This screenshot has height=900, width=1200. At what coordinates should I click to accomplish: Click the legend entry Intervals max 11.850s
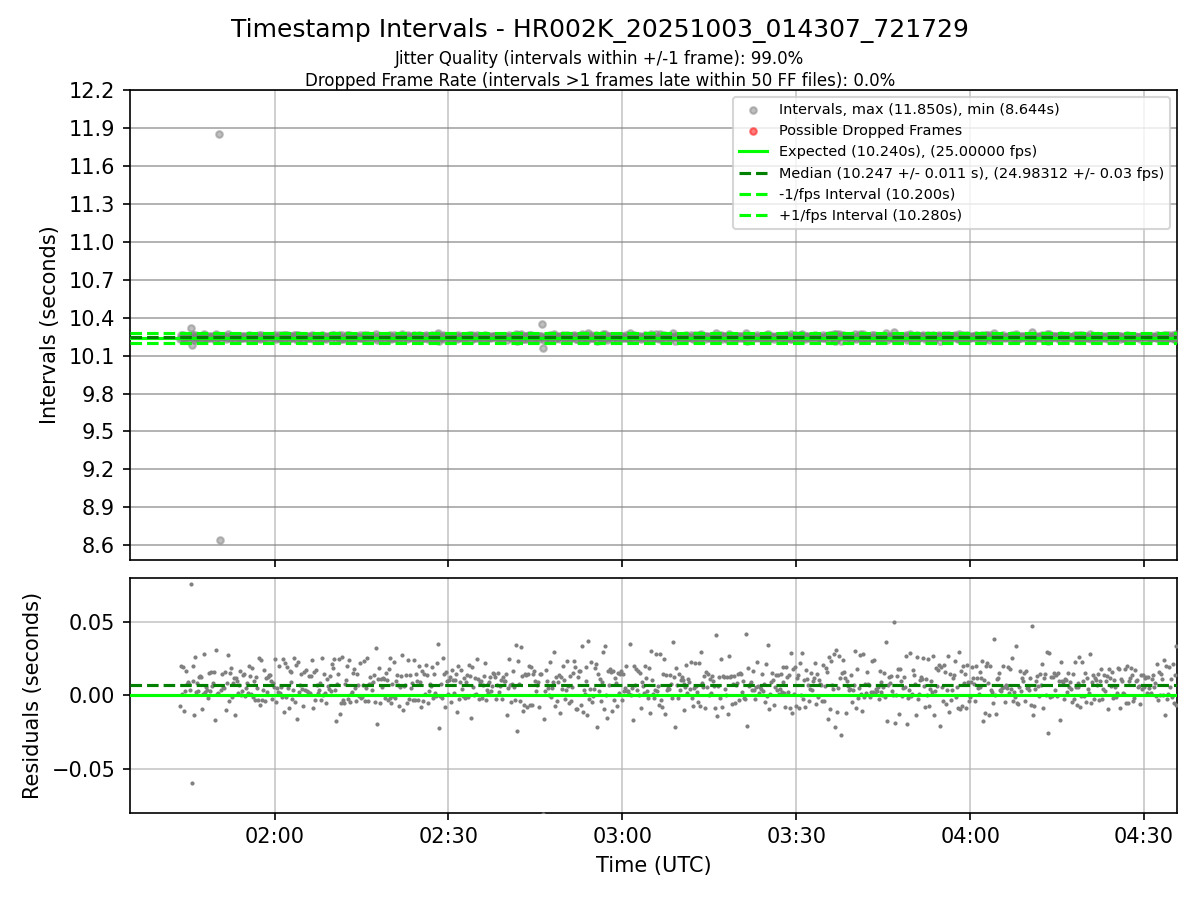pyautogui.click(x=919, y=109)
